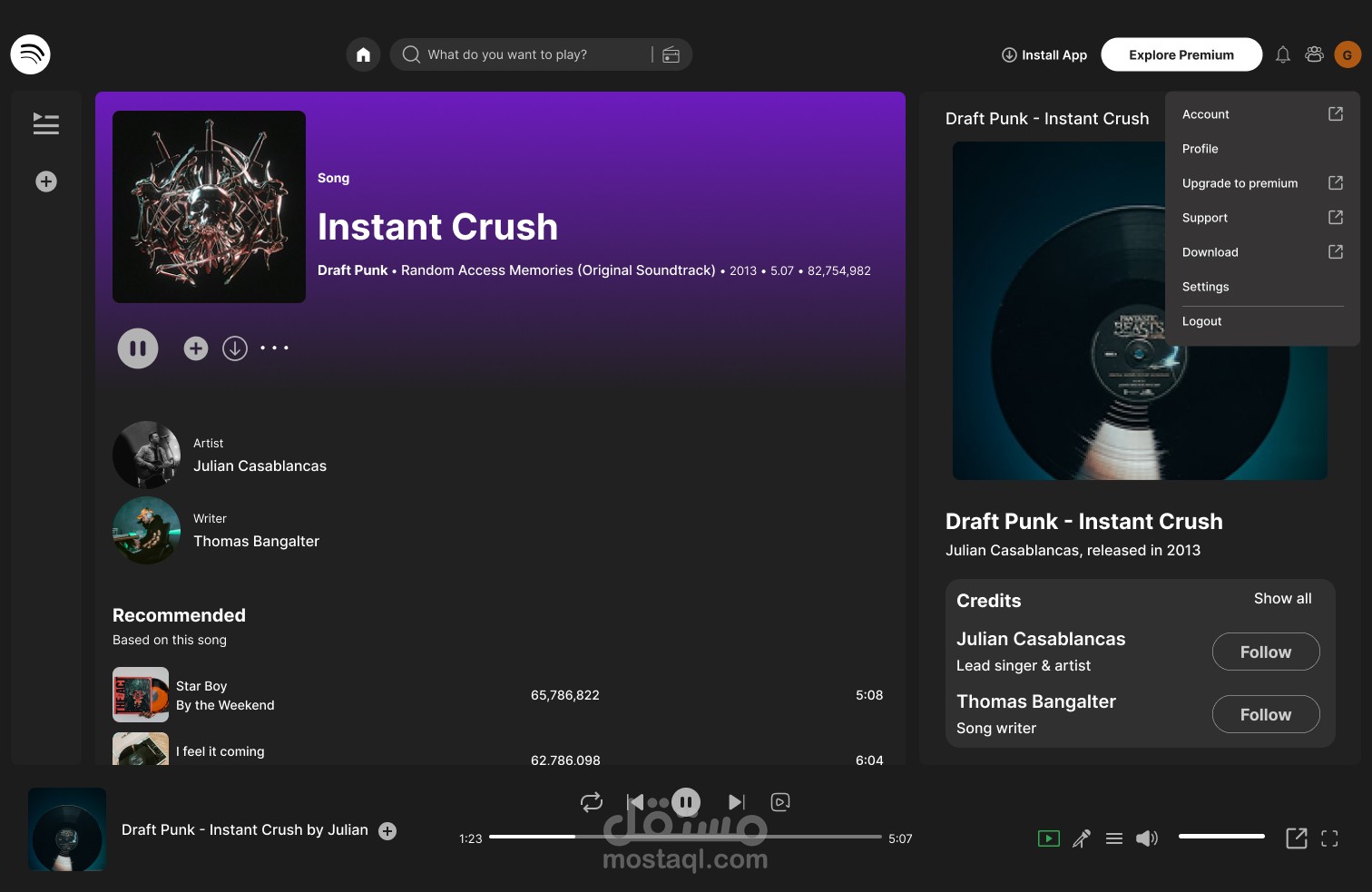Screen dimensions: 1372x892
Task: Toggle the lyrics microphone icon
Action: [x=1082, y=838]
